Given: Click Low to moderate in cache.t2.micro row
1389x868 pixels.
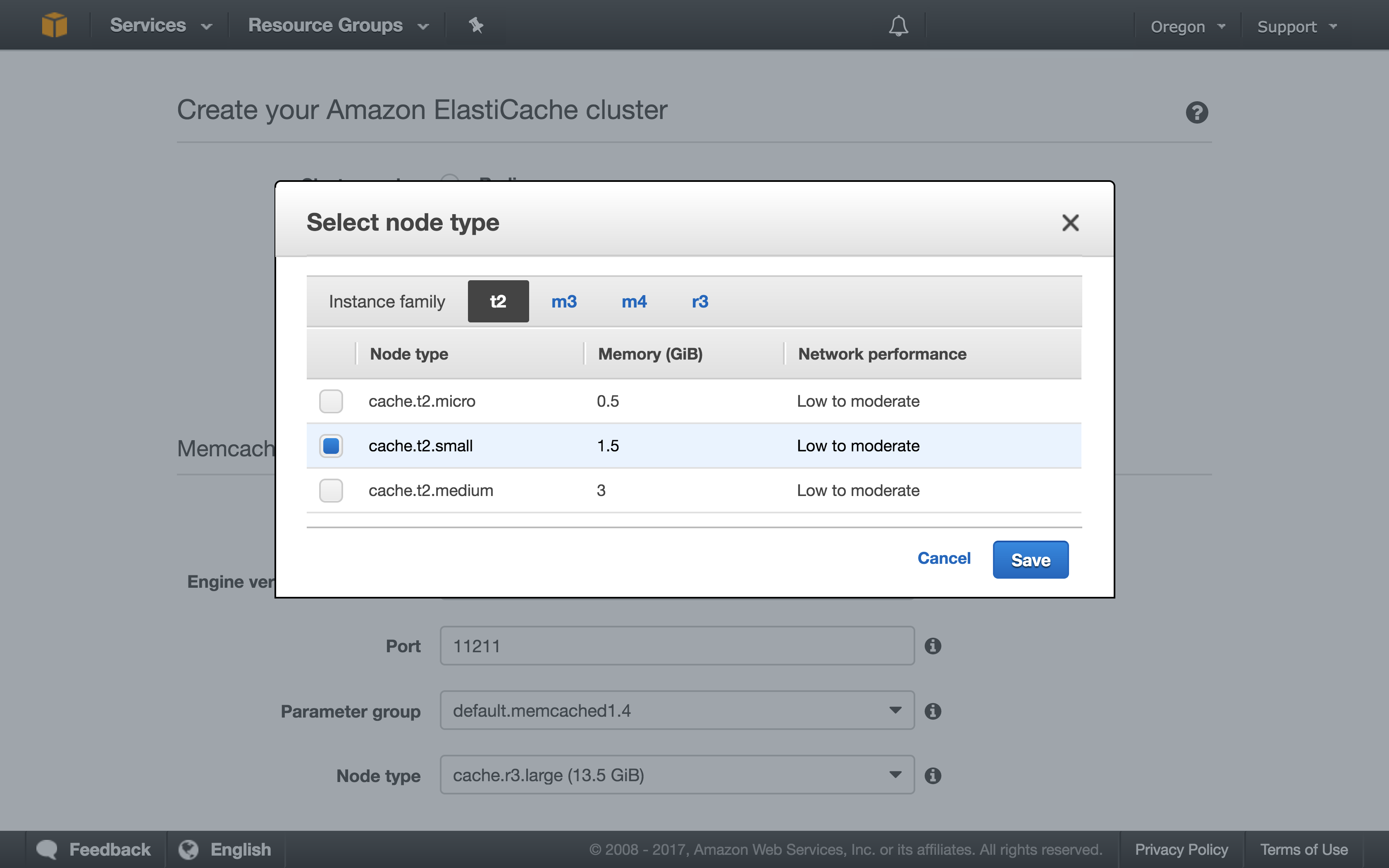Looking at the screenshot, I should 858,401.
